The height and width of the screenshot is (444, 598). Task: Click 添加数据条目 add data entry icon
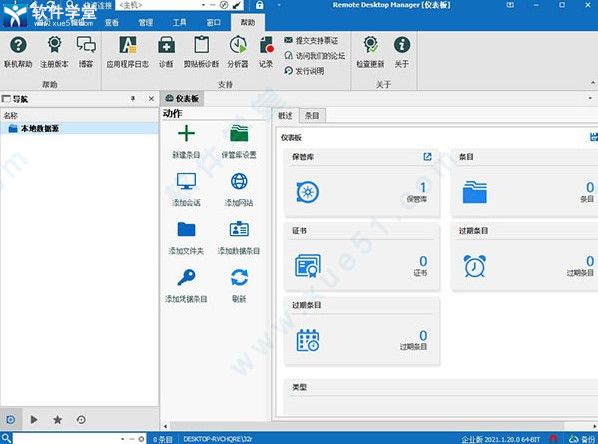239,229
